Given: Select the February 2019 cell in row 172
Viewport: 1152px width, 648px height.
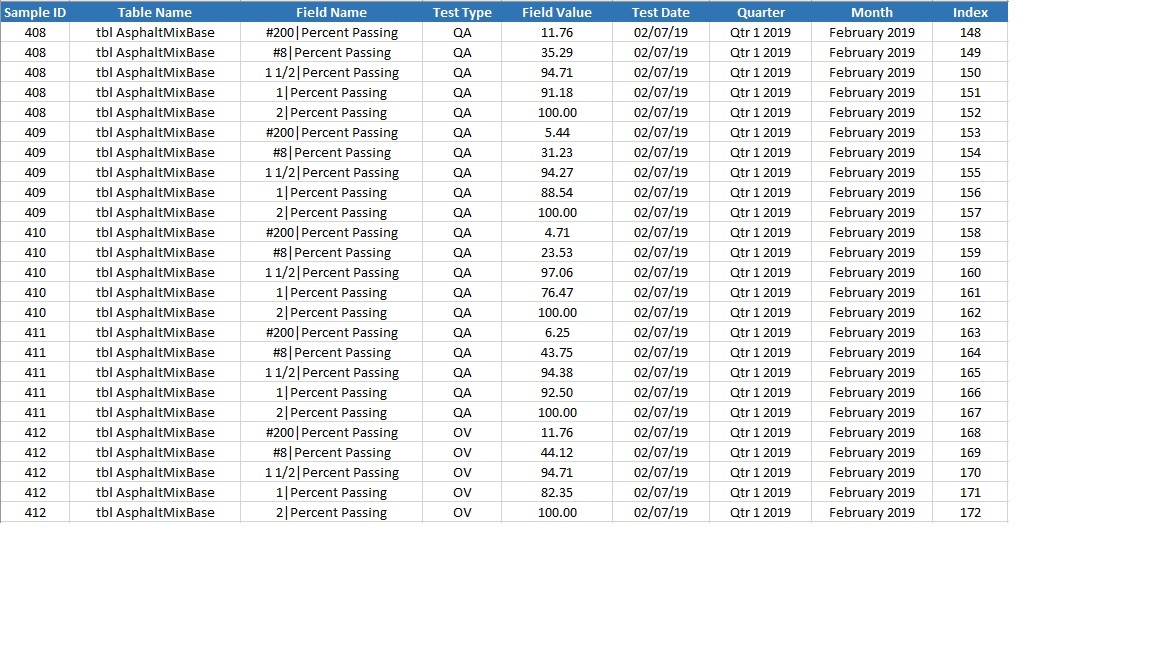Looking at the screenshot, I should click(x=872, y=512).
